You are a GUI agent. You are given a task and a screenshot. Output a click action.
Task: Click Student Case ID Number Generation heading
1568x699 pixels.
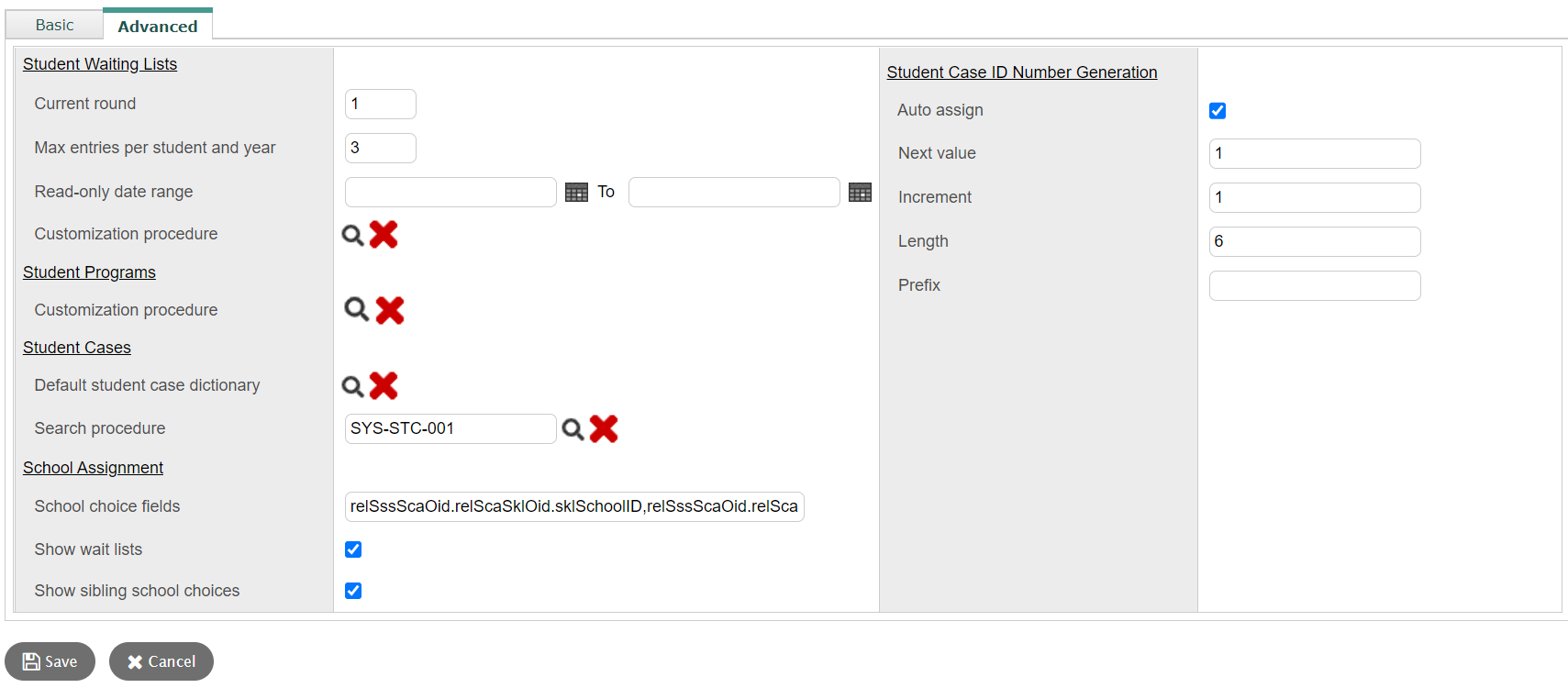[1022, 72]
